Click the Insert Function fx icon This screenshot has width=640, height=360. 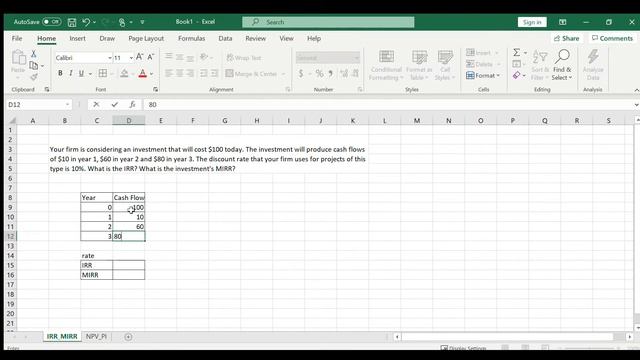[x=132, y=104]
